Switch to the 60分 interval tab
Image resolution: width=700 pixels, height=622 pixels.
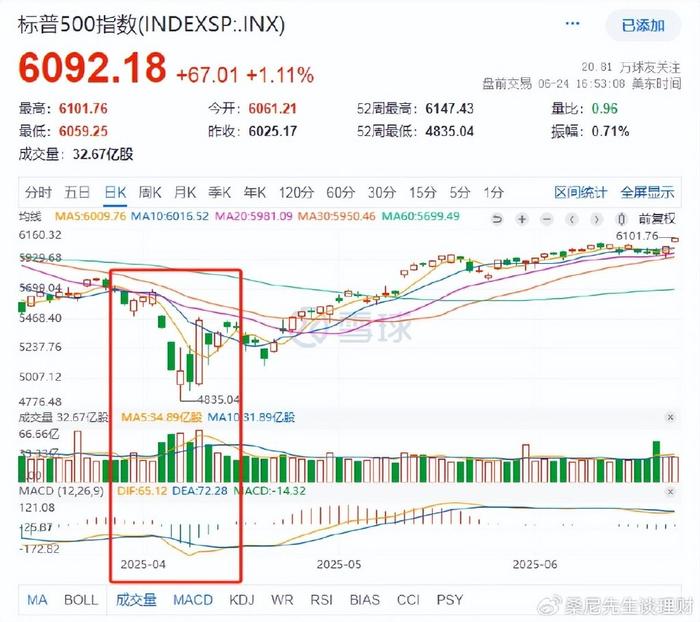pyautogui.click(x=341, y=192)
